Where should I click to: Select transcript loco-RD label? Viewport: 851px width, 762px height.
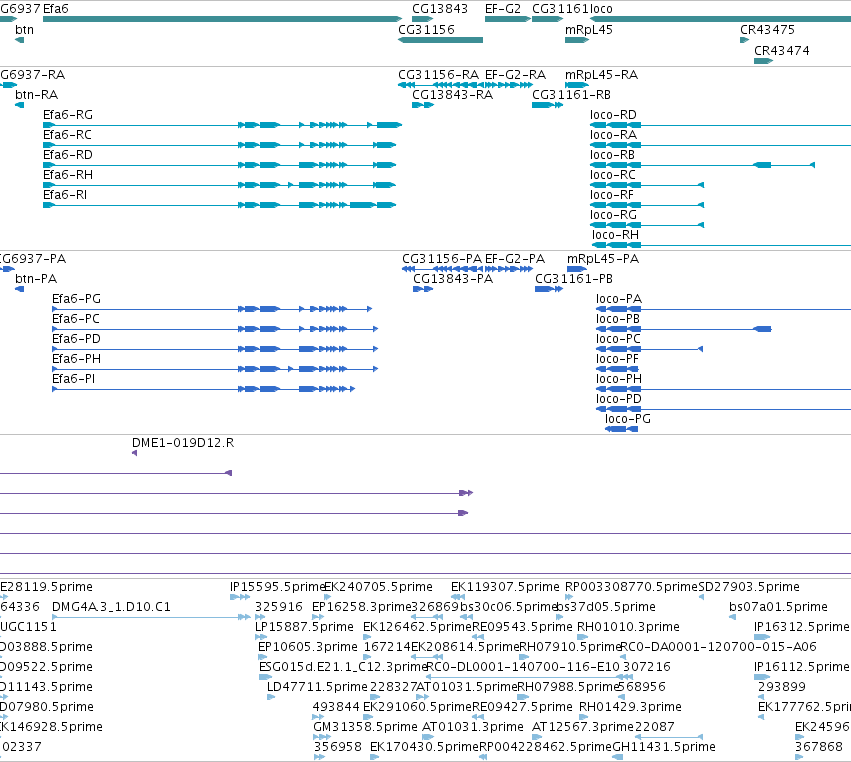613,115
